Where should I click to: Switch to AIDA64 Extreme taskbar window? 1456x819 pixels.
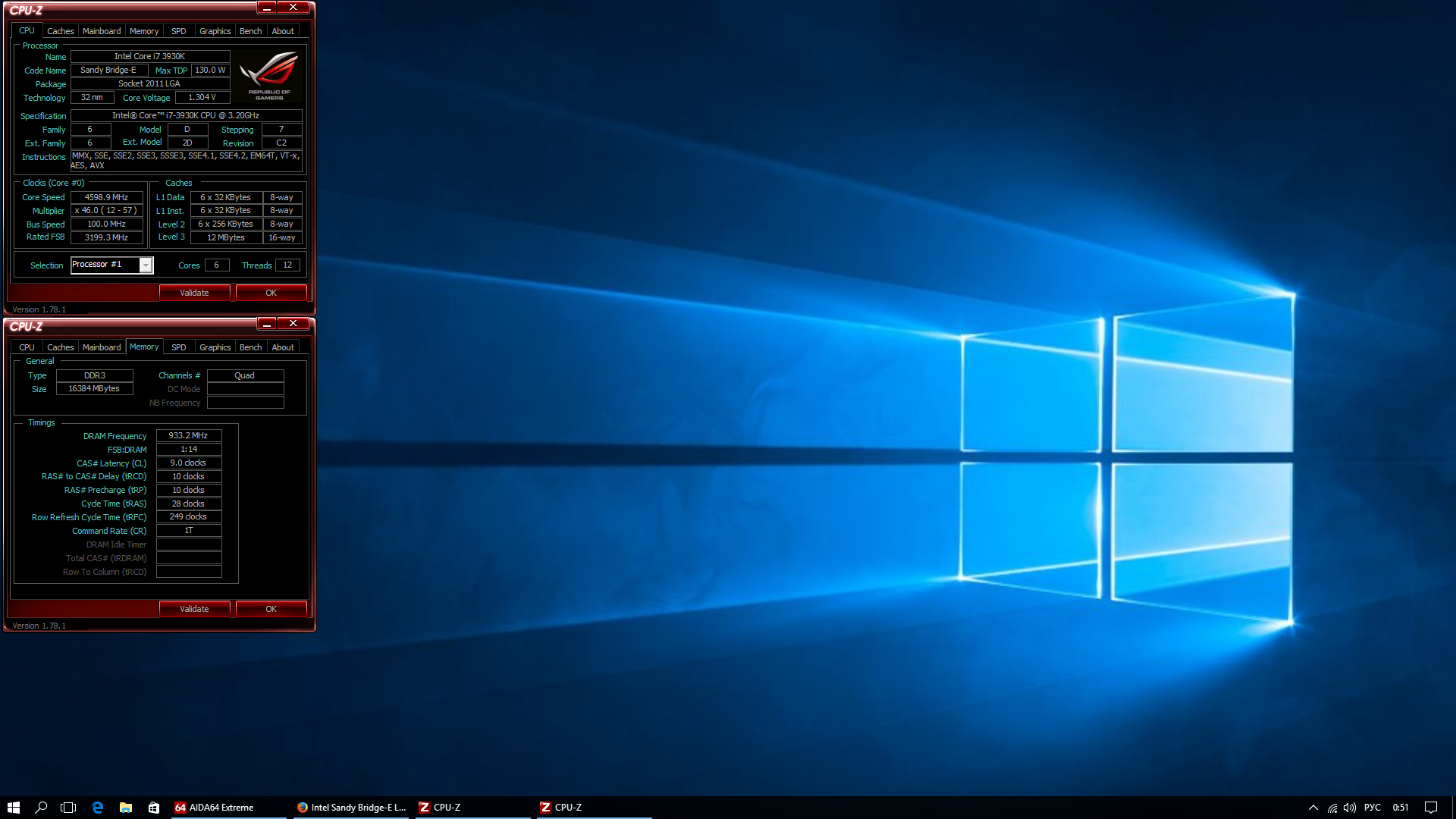227,808
